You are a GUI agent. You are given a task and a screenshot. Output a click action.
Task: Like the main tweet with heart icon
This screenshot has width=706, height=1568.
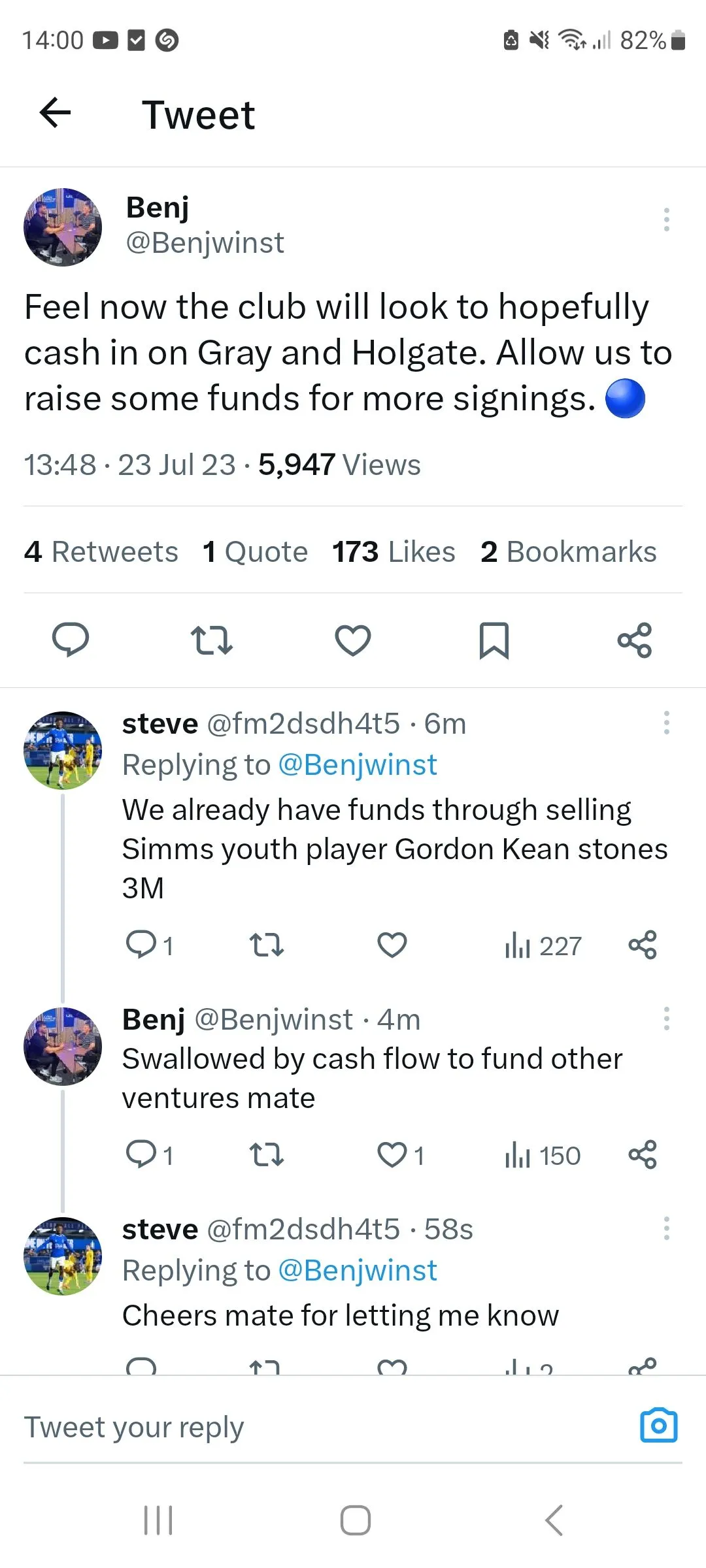click(x=353, y=640)
